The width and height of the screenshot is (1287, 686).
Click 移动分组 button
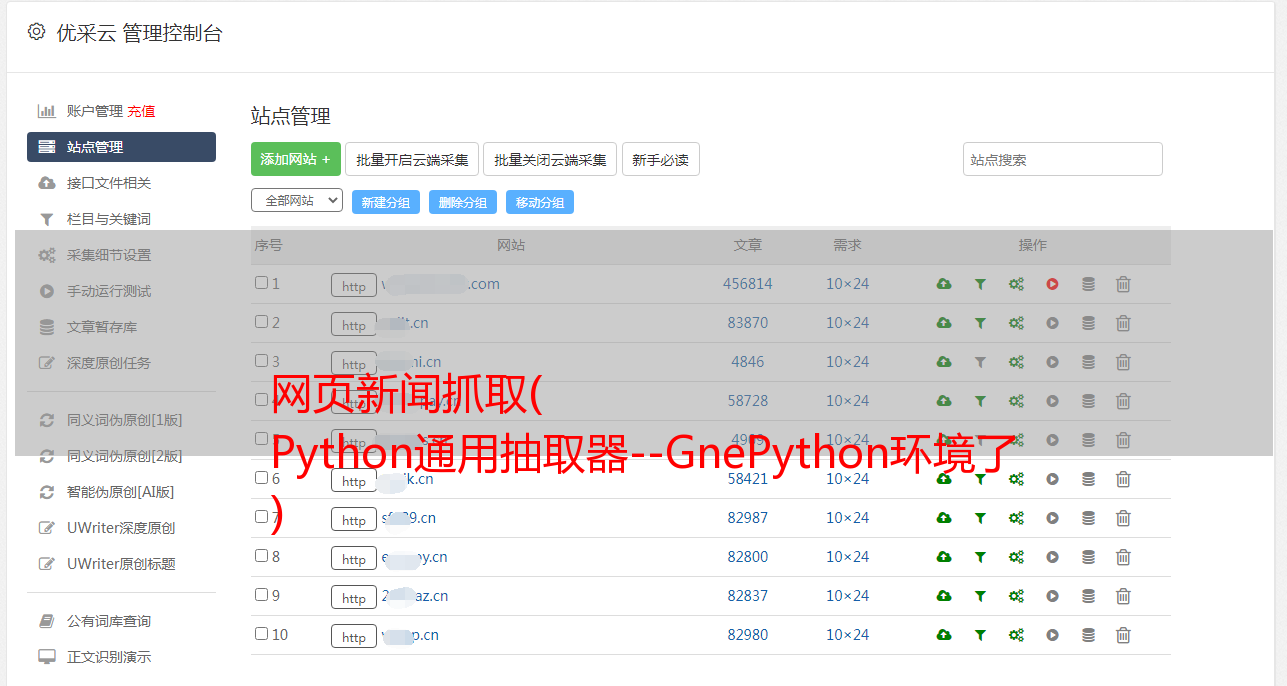[x=540, y=202]
